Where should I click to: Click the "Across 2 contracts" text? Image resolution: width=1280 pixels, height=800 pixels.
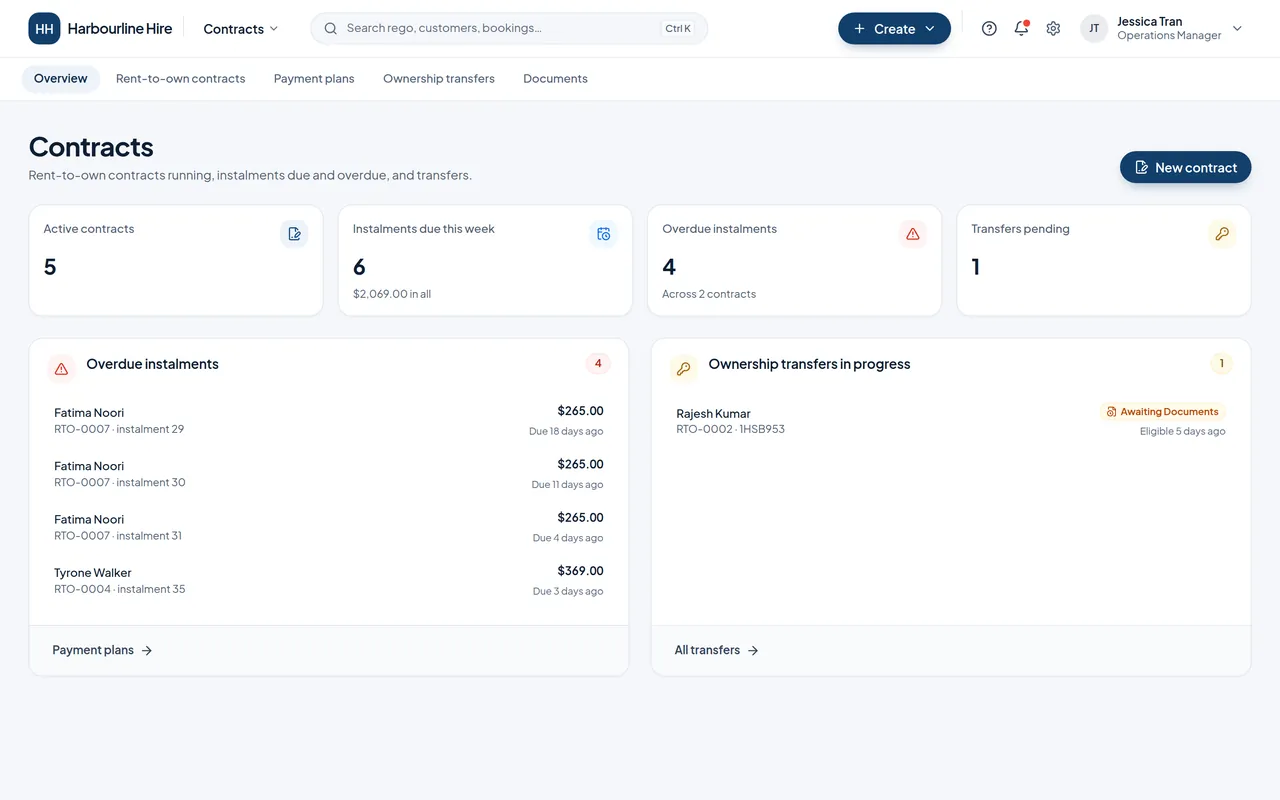point(709,294)
